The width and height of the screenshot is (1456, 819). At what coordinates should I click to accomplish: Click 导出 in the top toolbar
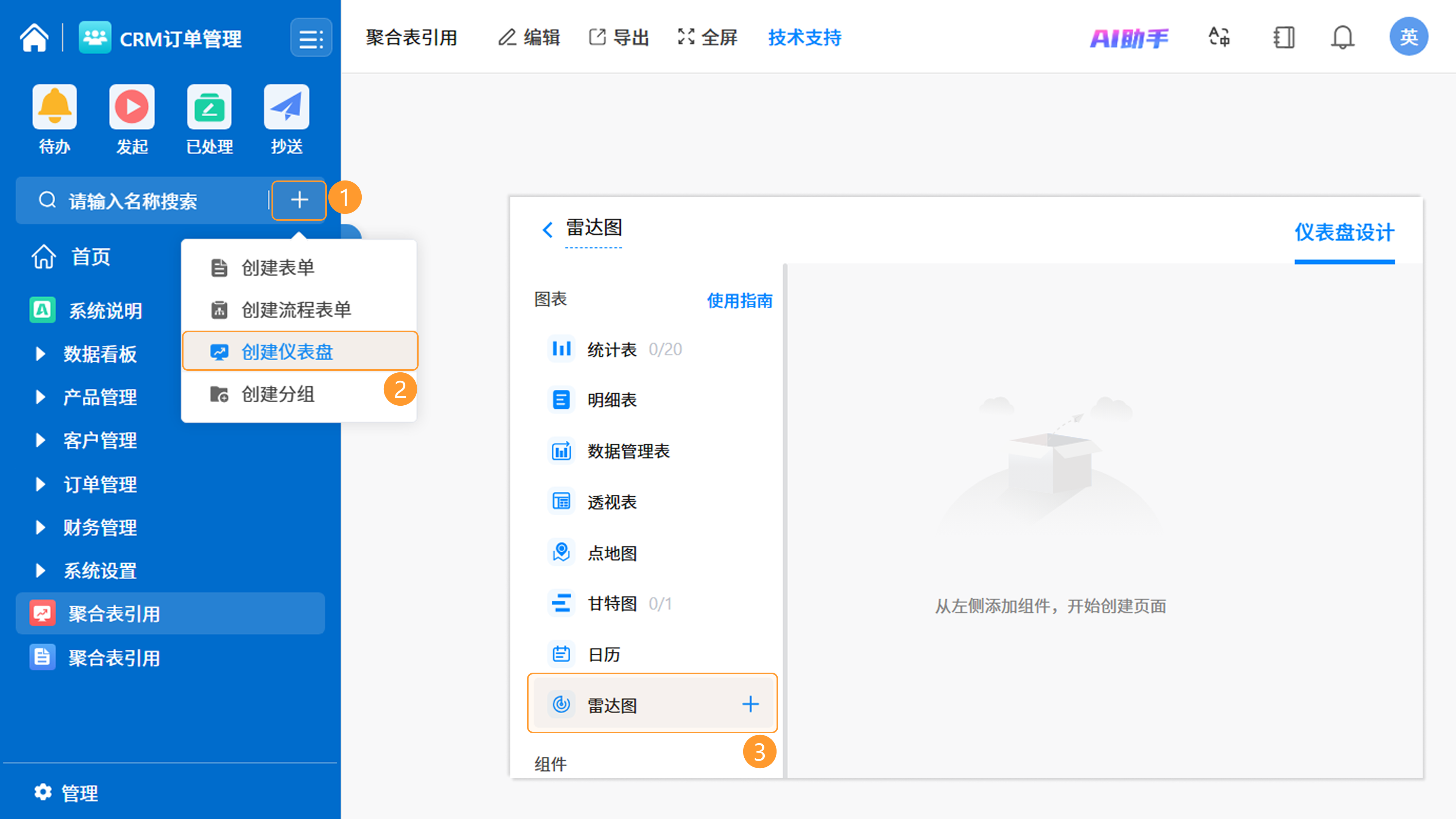619,38
